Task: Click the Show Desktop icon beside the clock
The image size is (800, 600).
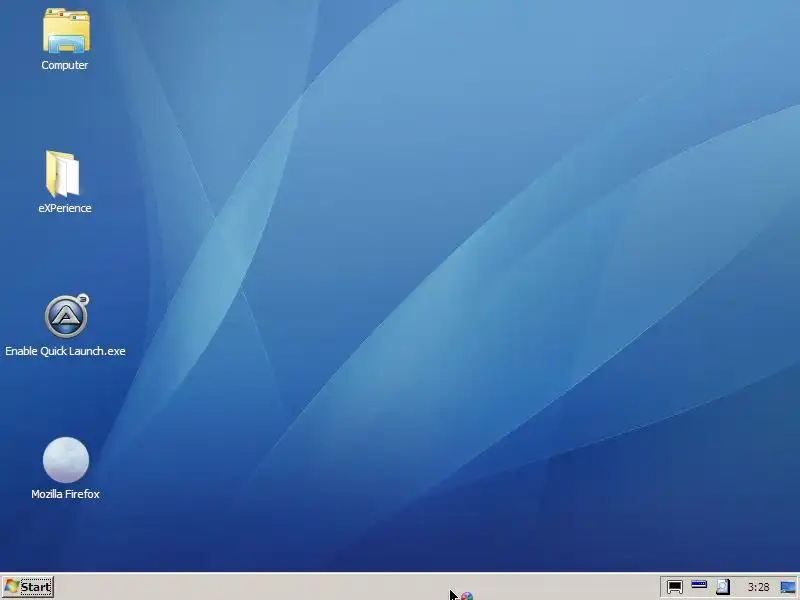Action: tap(788, 587)
